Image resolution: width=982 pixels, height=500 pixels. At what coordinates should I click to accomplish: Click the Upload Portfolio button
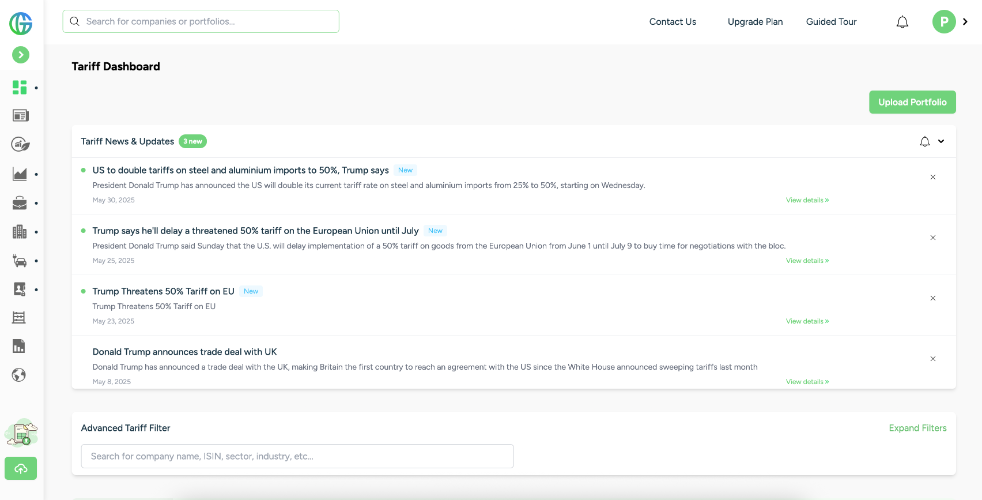point(912,102)
